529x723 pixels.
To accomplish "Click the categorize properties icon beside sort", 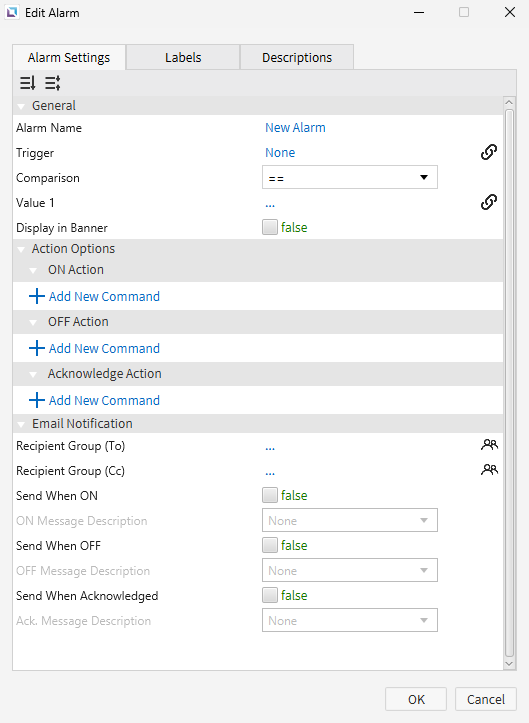I will click(x=53, y=83).
